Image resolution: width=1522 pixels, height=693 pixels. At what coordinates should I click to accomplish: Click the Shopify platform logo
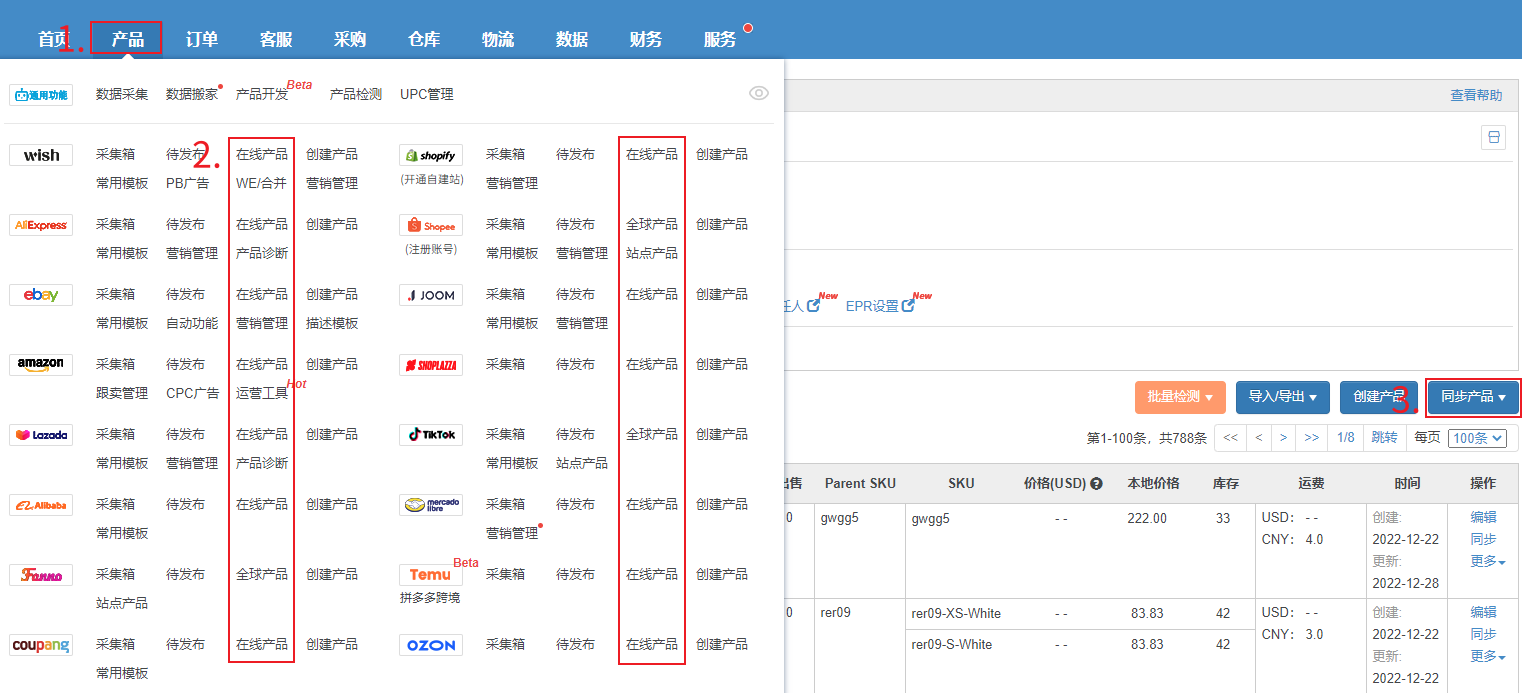click(x=430, y=155)
